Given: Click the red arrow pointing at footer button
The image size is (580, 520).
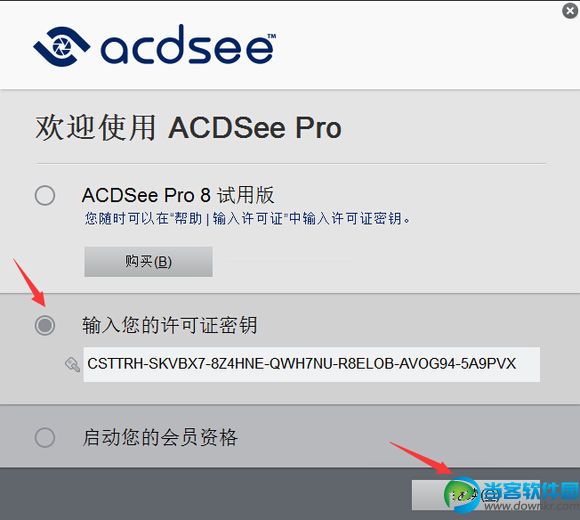Looking at the screenshot, I should pos(421,458).
